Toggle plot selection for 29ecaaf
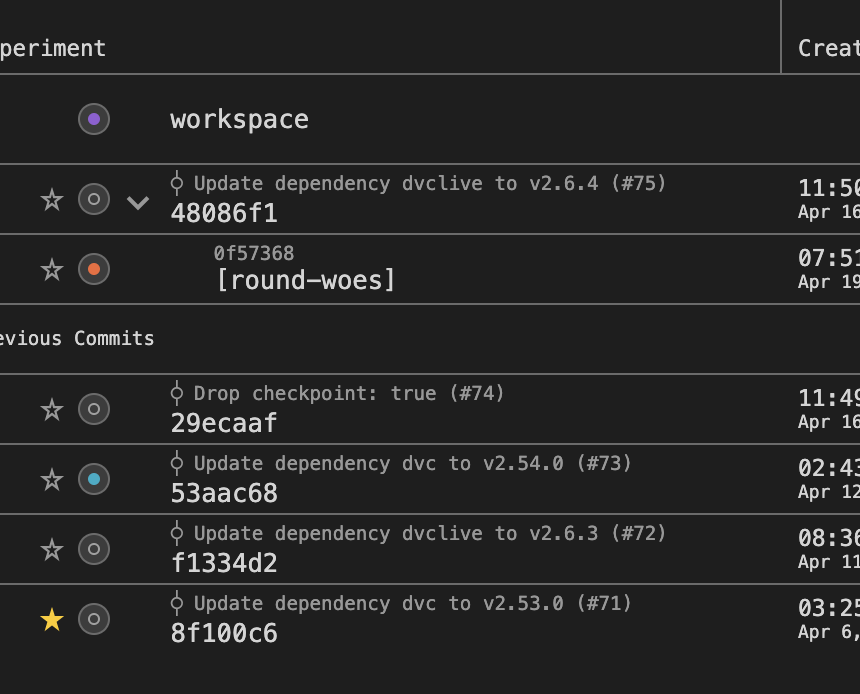The image size is (860, 694). click(x=94, y=409)
